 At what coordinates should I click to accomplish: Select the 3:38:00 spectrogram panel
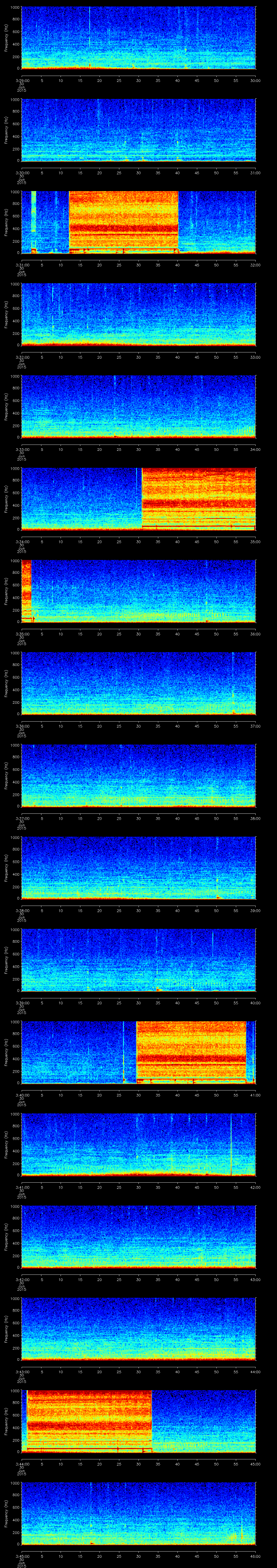tap(138, 868)
